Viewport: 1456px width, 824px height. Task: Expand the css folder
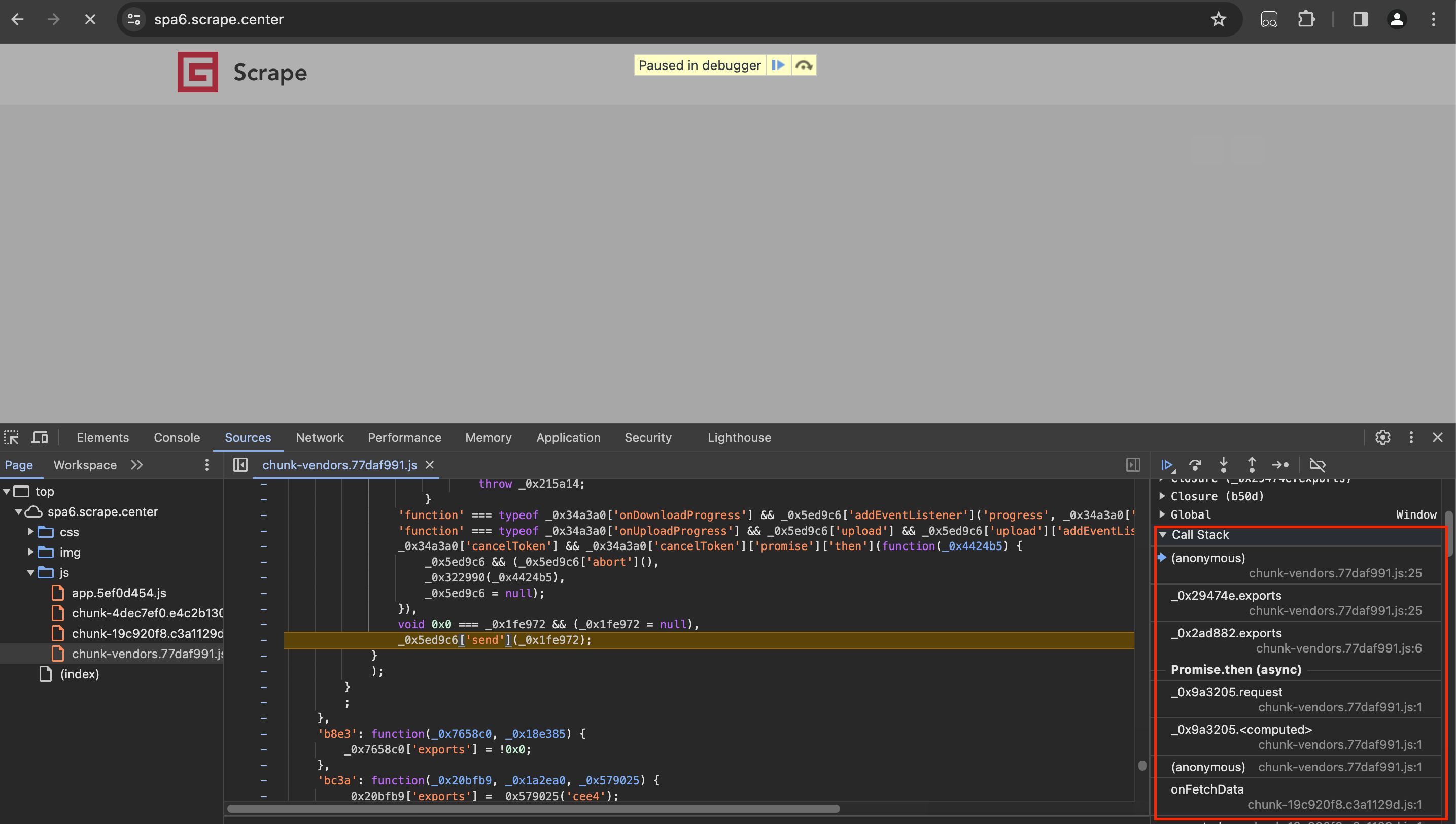click(31, 532)
